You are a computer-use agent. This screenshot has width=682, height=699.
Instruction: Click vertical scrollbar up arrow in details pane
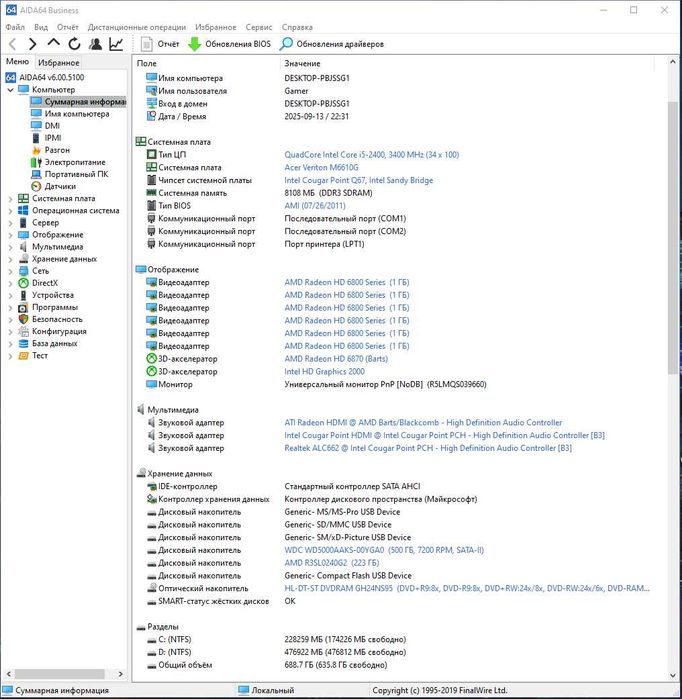tap(673, 62)
